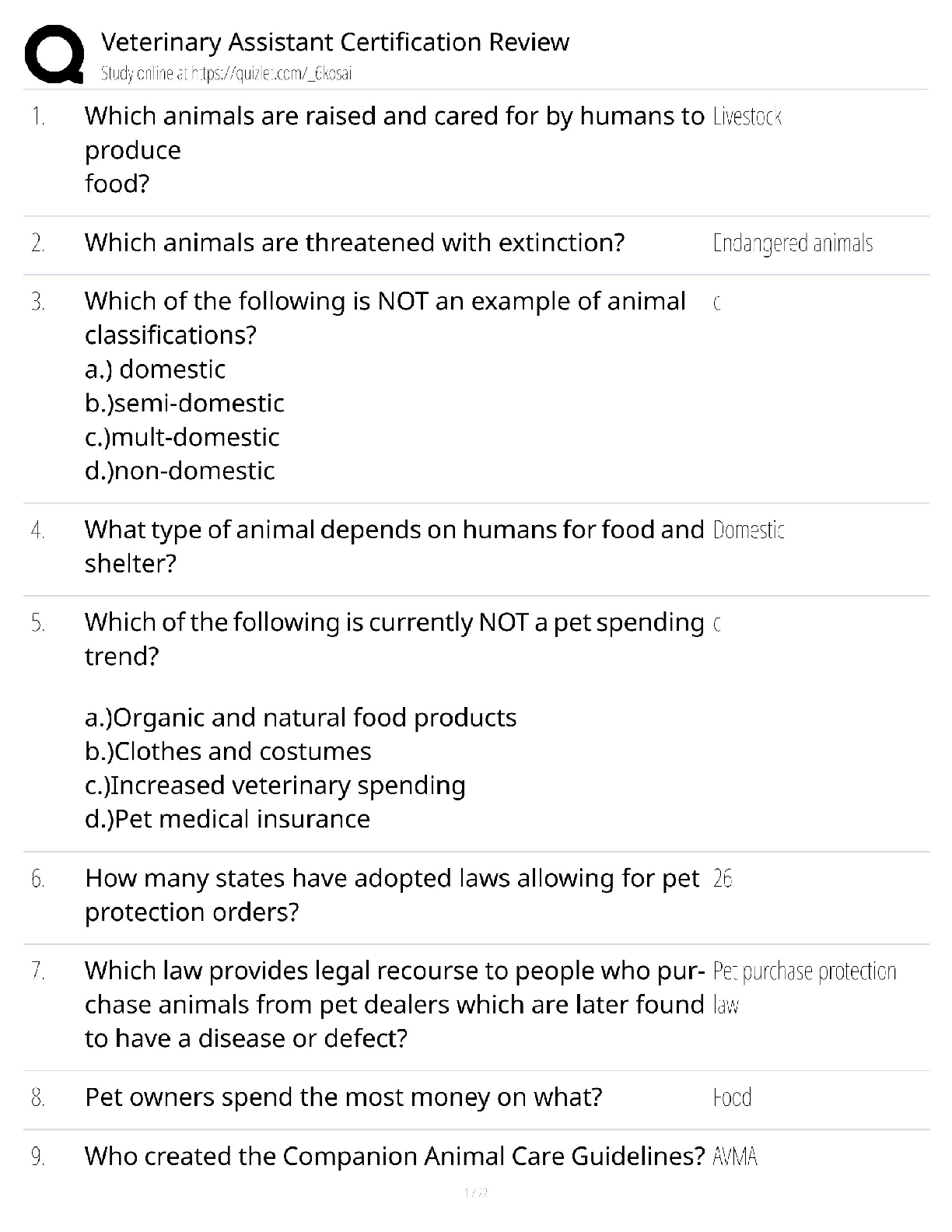Select the answer "Livestock"
Image resolution: width=952 pixels, height=1232 pixels.
[747, 117]
